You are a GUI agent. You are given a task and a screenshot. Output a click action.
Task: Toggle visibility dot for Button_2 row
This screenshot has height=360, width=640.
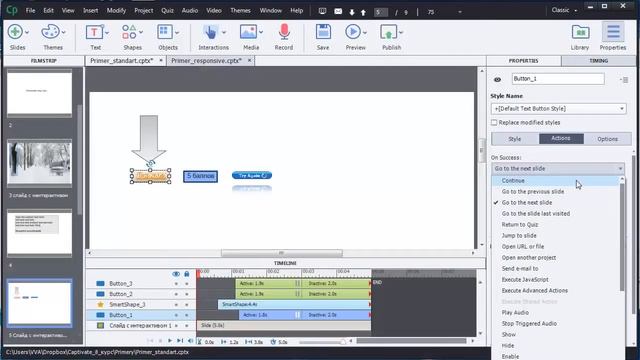click(176, 294)
